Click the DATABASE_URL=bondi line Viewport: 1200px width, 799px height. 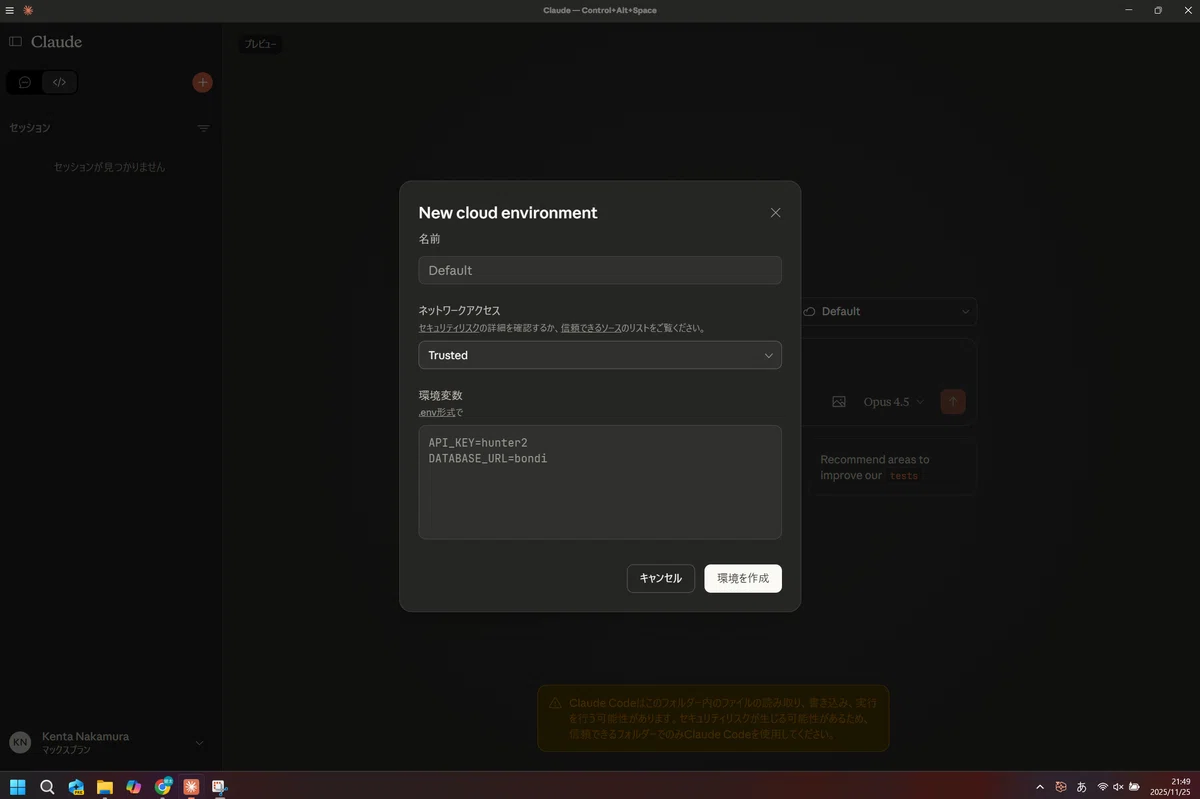(488, 458)
